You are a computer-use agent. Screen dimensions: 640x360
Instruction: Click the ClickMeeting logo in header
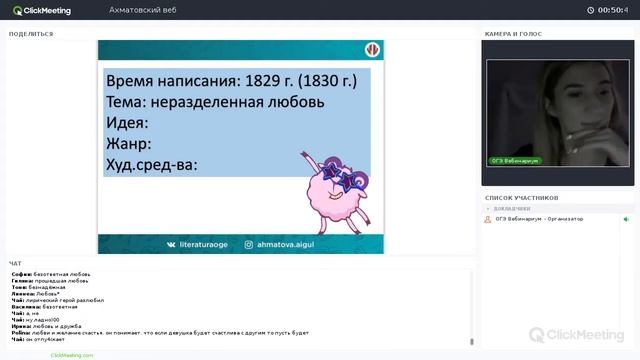coord(42,11)
